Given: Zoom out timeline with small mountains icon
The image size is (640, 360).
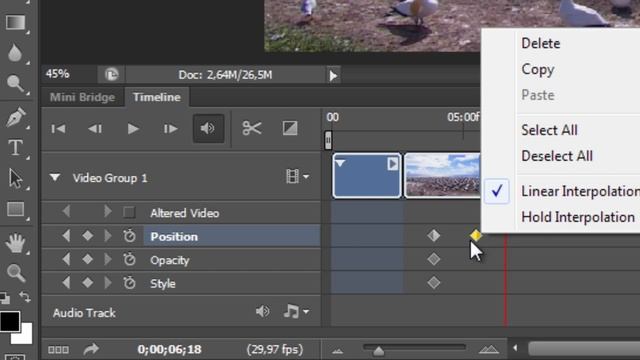Looking at the screenshot, I should [x=338, y=351].
